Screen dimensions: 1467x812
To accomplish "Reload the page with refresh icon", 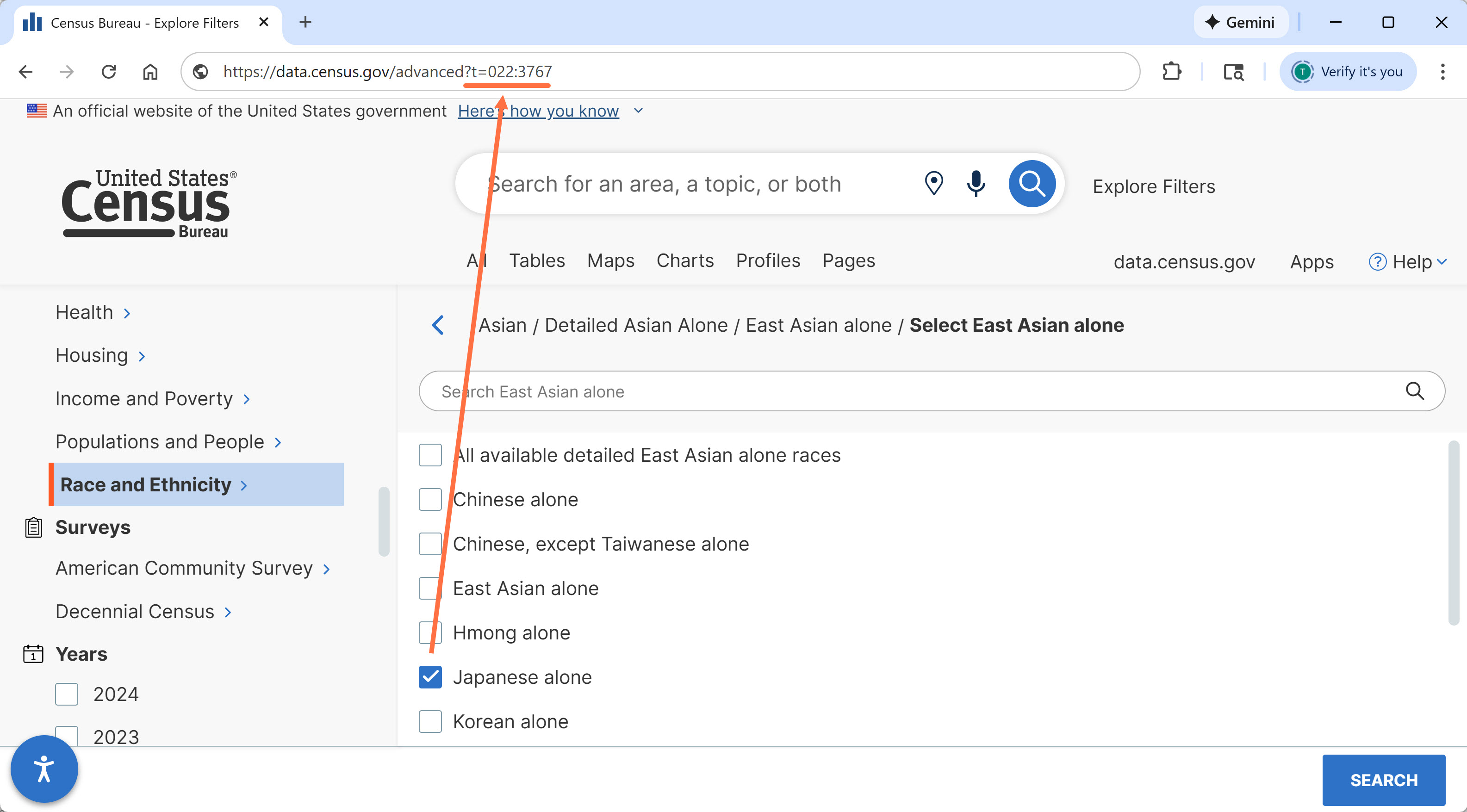I will coord(109,72).
